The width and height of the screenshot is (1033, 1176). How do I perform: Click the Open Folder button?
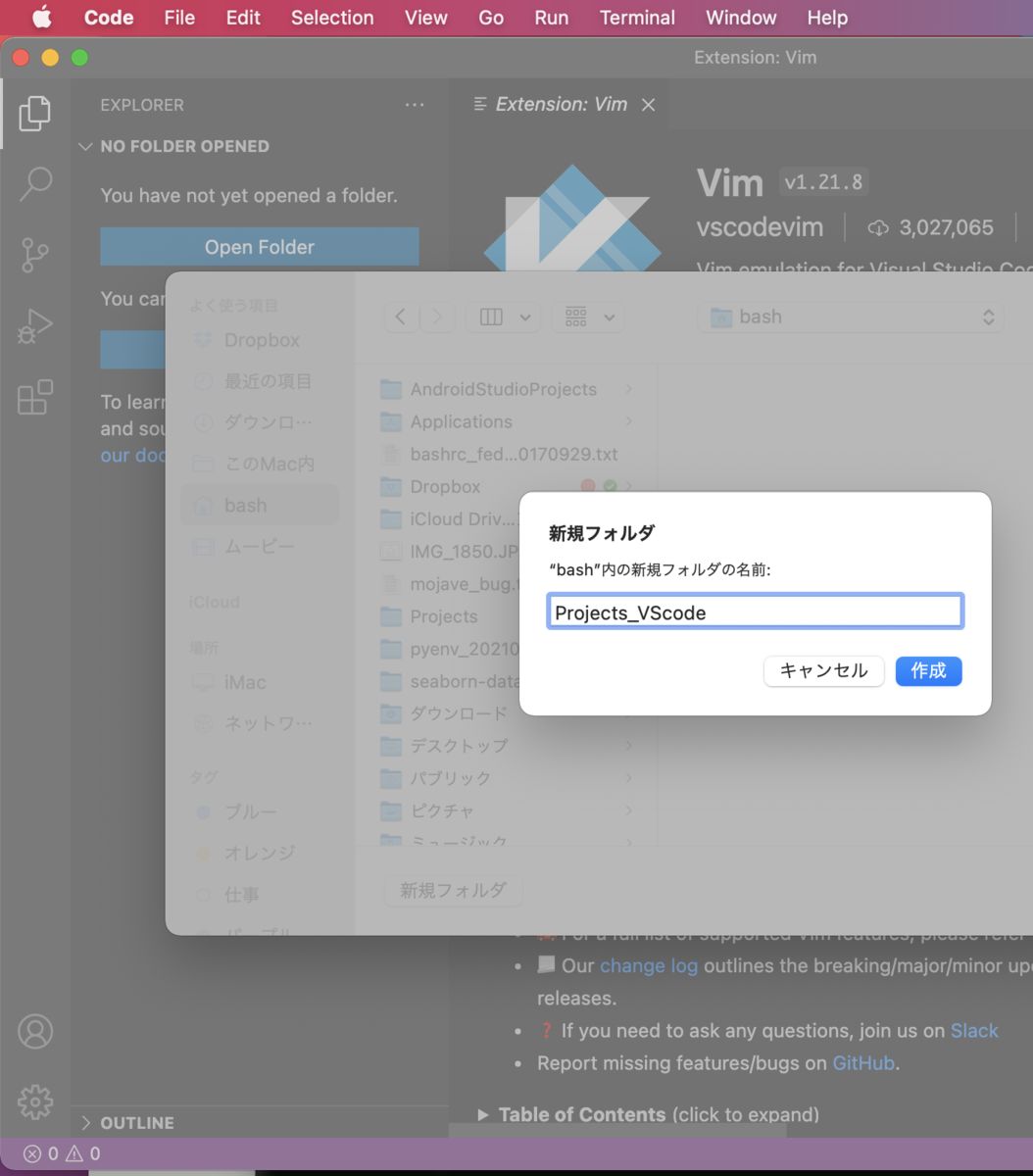coord(259,247)
